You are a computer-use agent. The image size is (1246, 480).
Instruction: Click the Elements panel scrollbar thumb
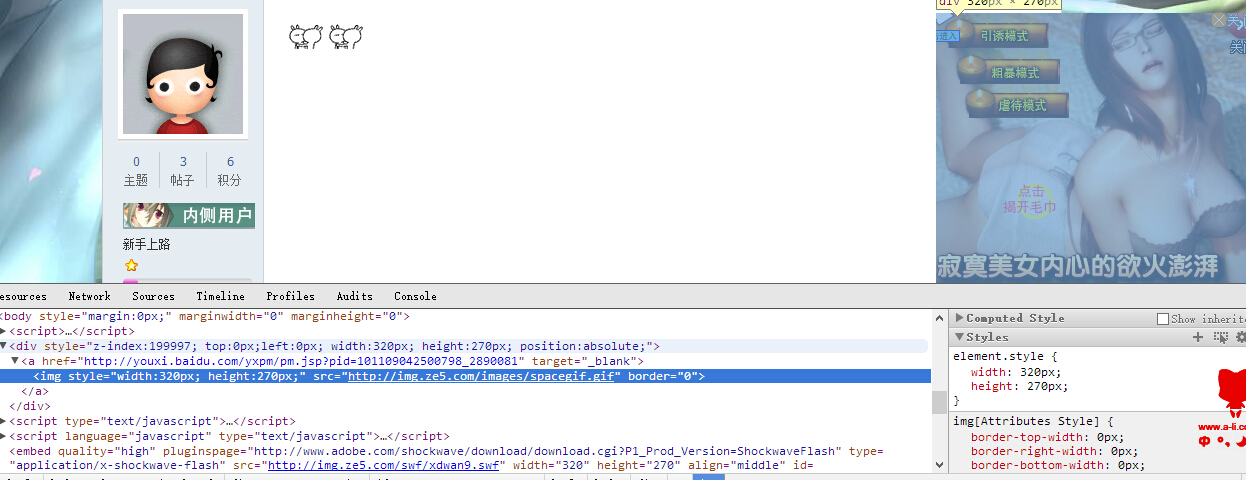tap(938, 402)
